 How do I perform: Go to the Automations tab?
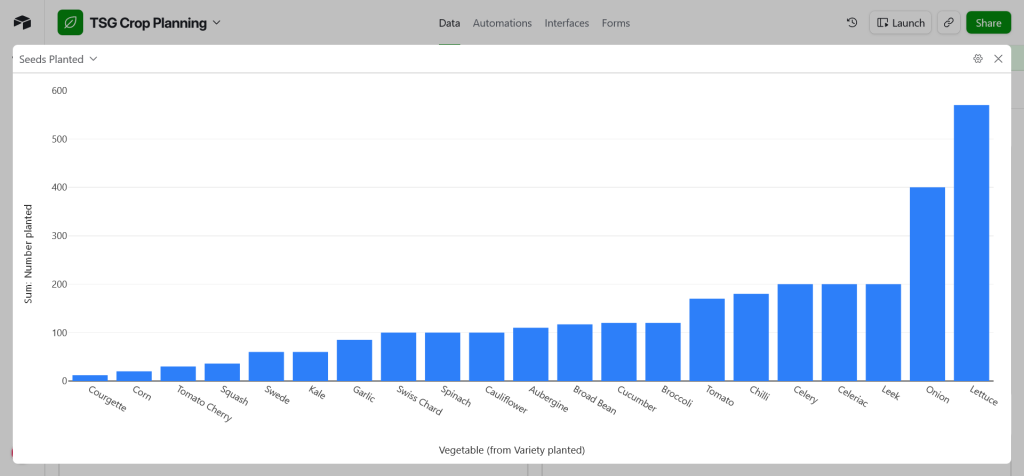(x=502, y=23)
